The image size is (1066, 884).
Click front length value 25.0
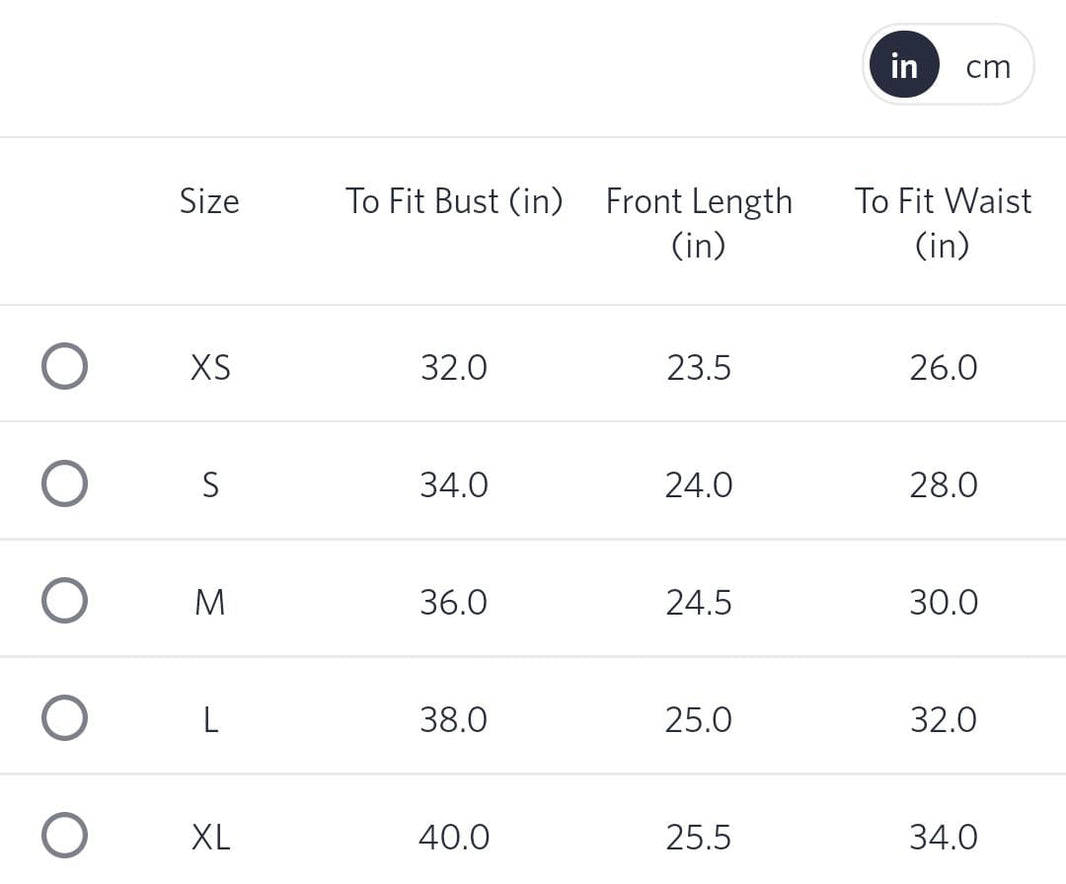[698, 720]
